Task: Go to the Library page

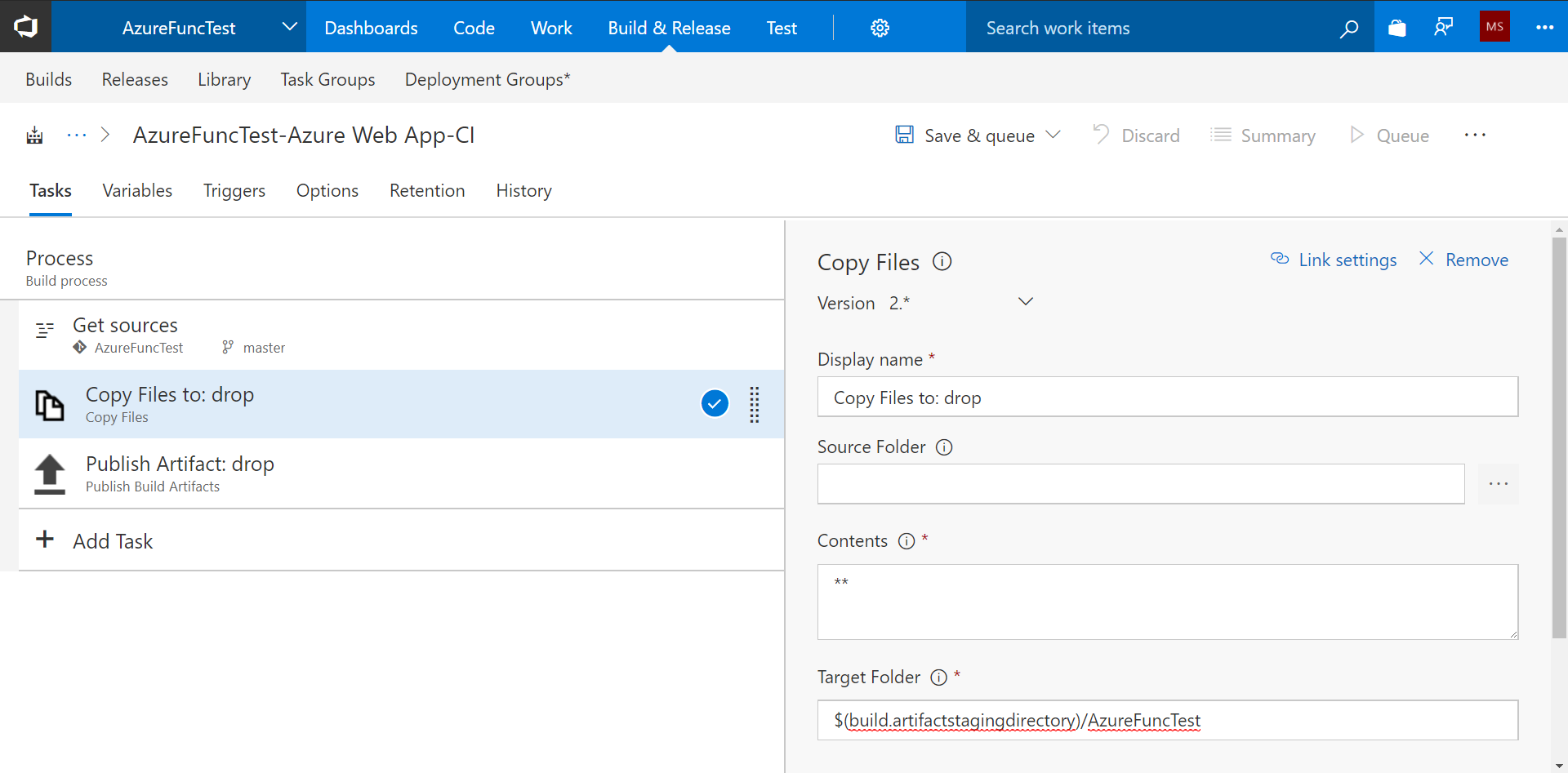Action: [224, 79]
